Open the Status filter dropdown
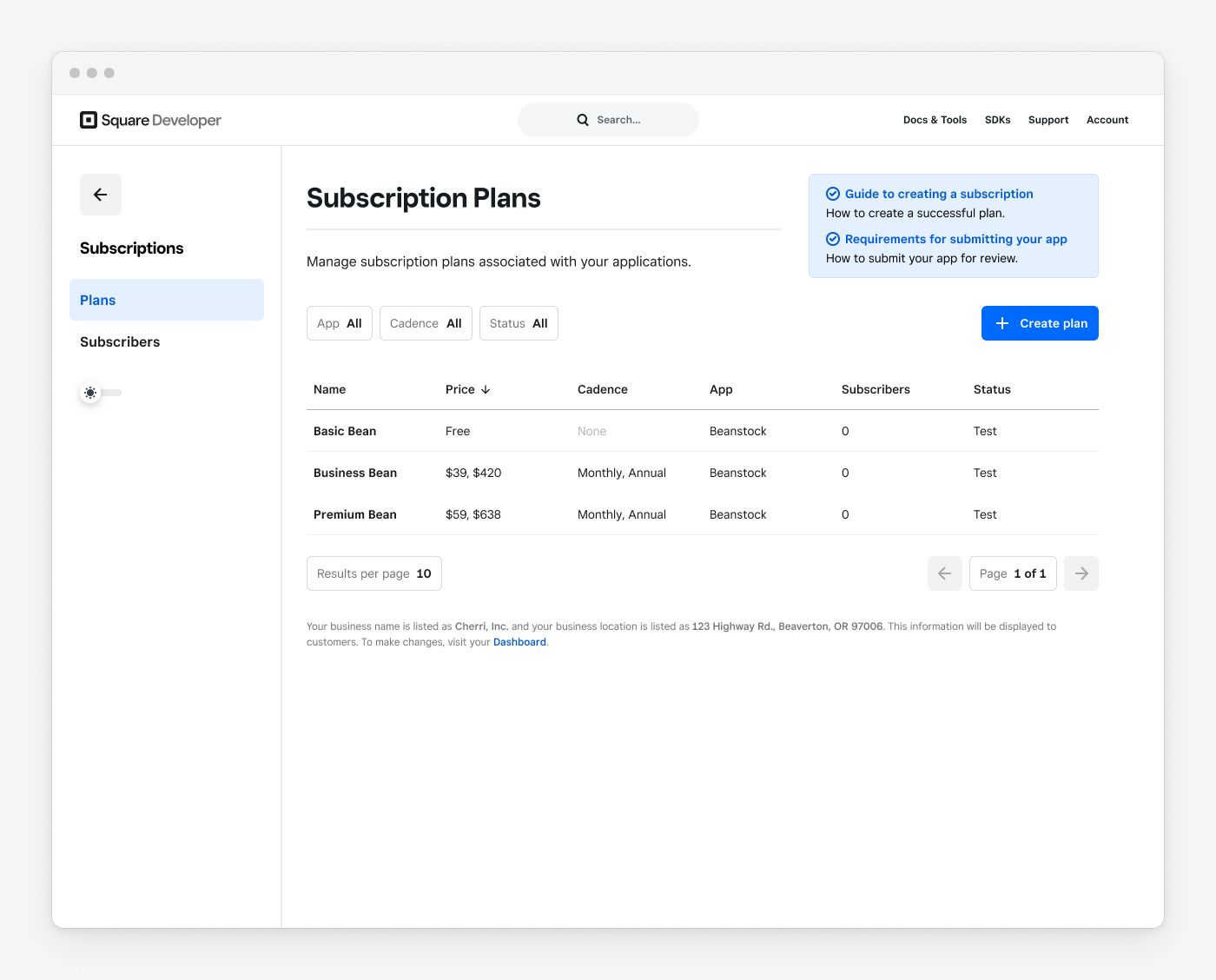This screenshot has width=1216, height=980. (x=519, y=323)
